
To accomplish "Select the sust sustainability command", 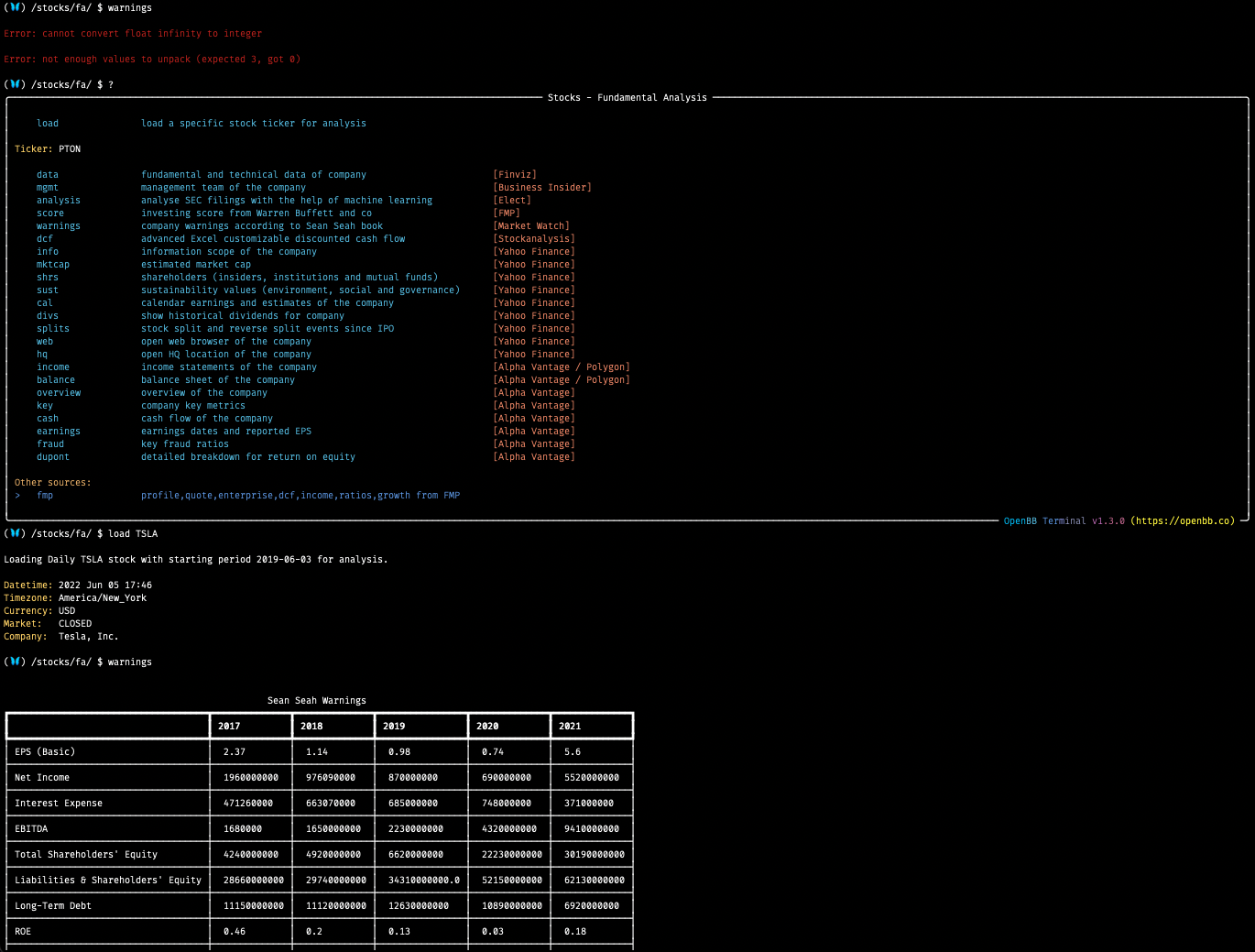I will click(x=47, y=290).
